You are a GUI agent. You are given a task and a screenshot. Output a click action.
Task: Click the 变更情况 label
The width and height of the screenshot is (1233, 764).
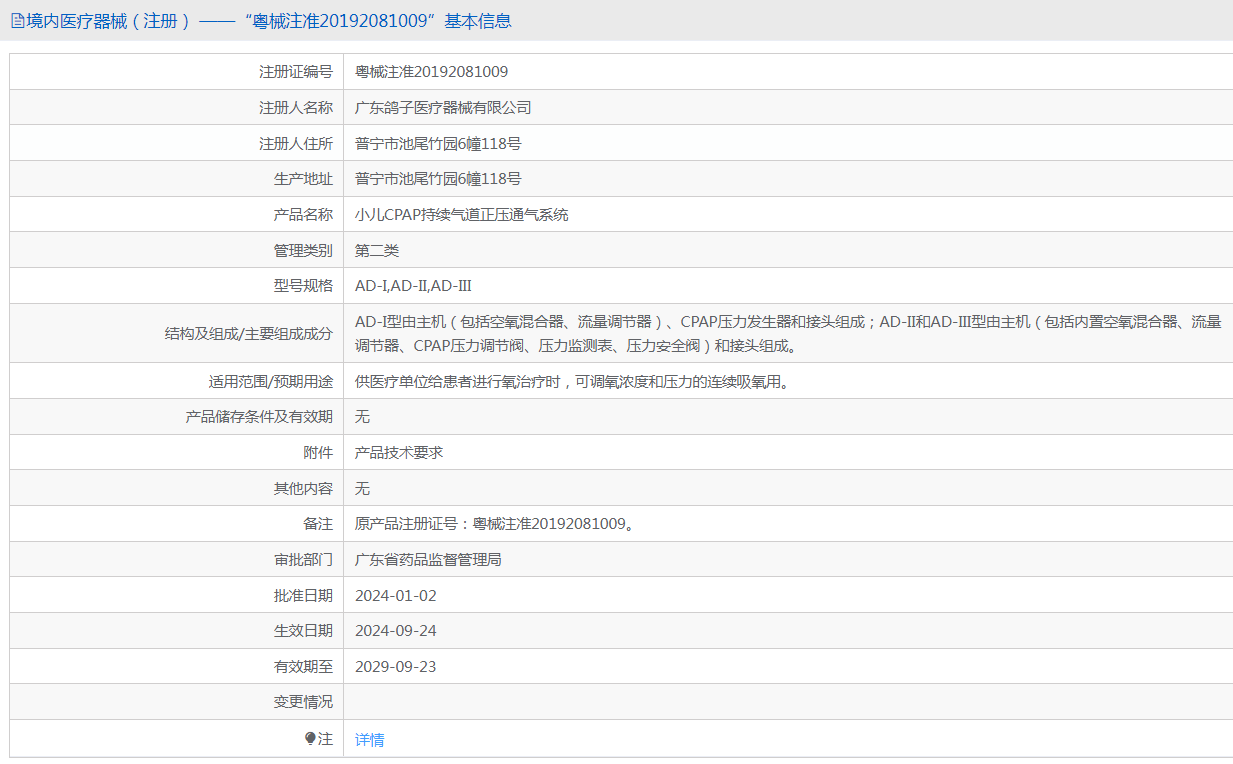303,702
